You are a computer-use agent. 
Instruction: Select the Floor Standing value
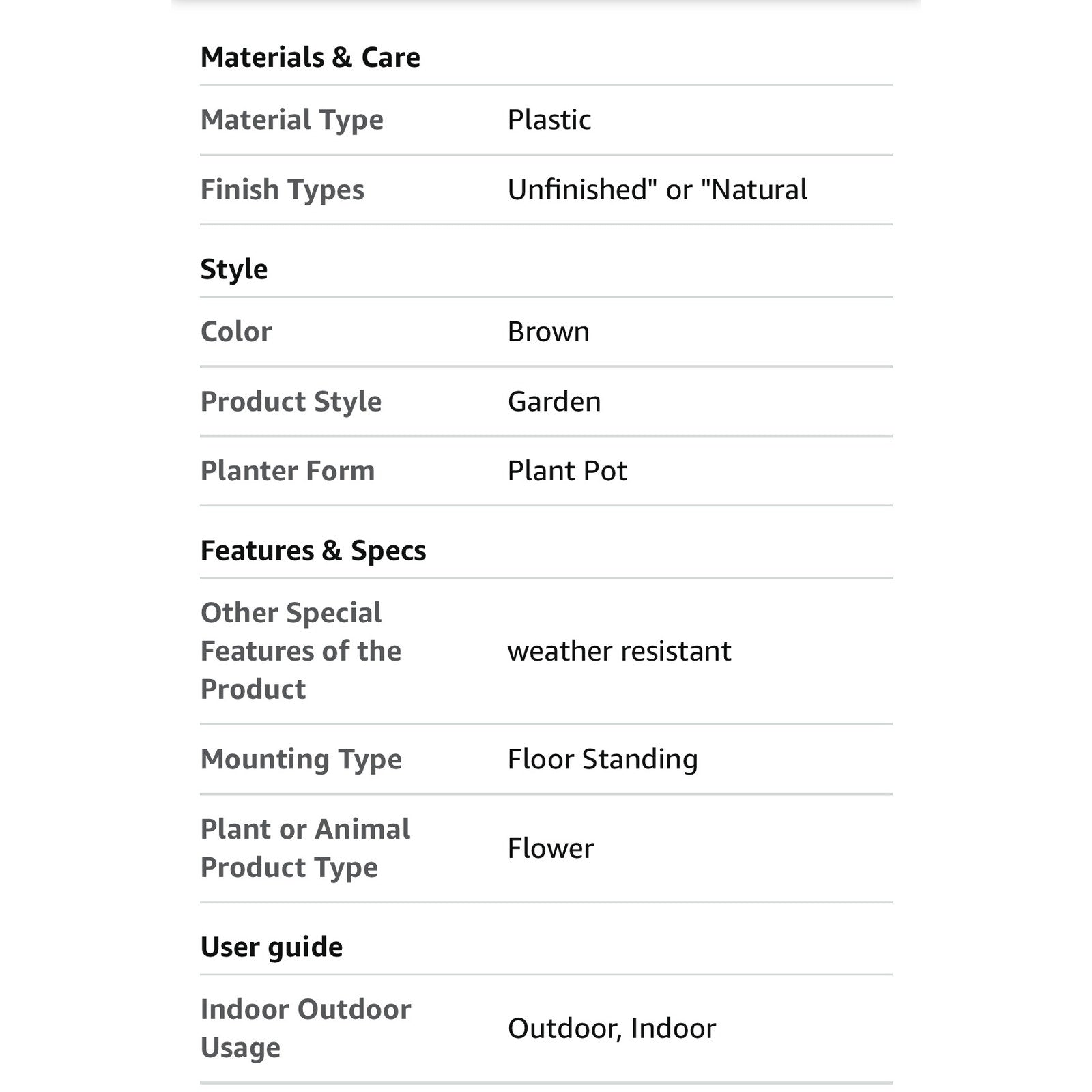(x=603, y=760)
